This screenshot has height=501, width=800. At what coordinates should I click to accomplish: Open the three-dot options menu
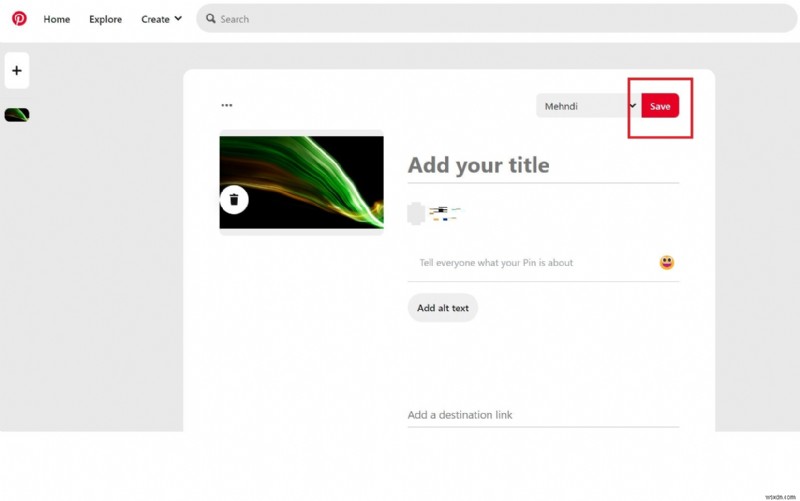click(x=227, y=105)
